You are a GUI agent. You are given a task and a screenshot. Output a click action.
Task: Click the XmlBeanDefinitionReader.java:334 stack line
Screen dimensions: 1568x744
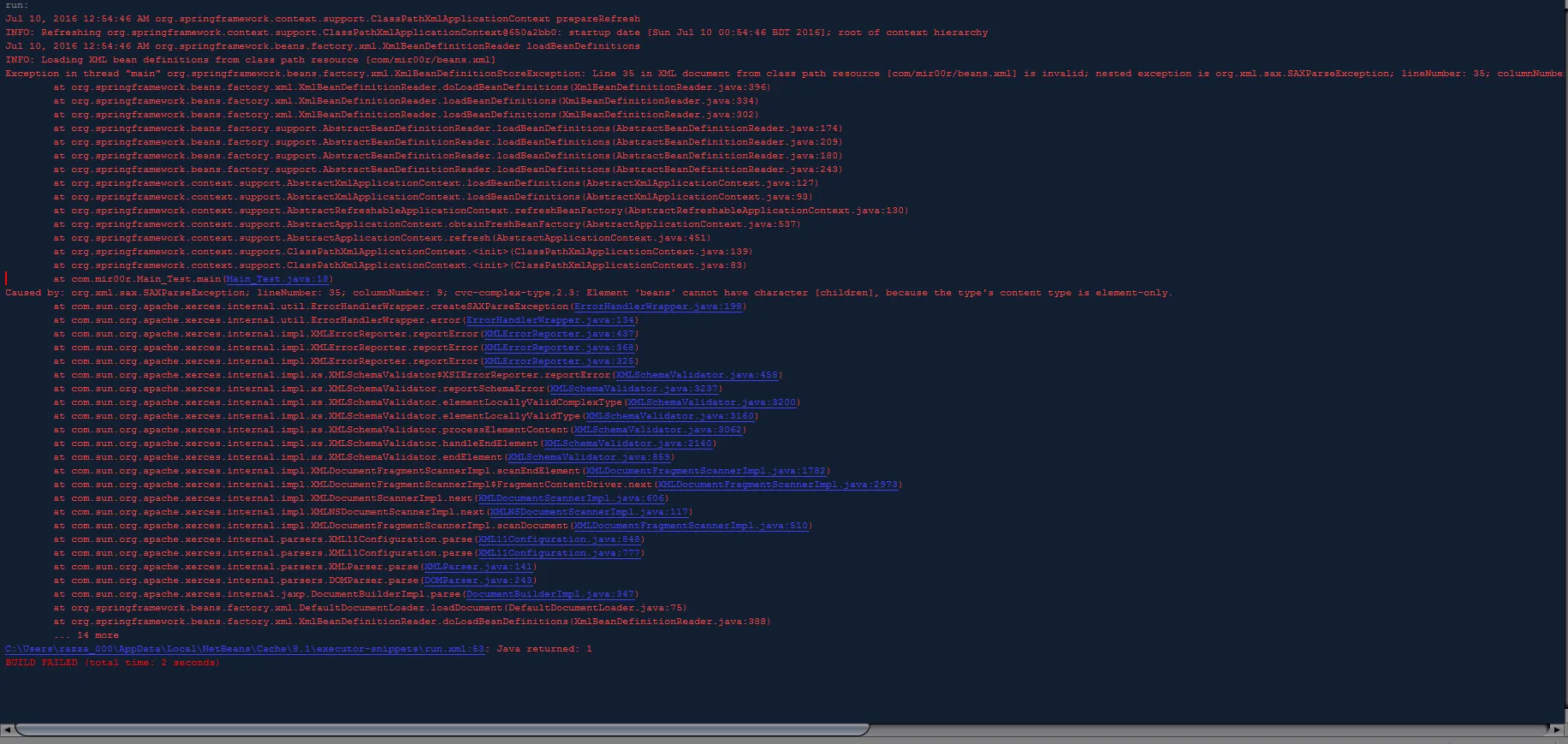pyautogui.click(x=406, y=101)
